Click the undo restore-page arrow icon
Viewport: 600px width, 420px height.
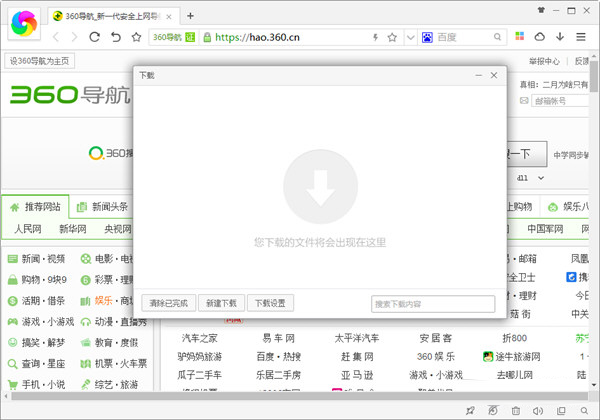116,37
